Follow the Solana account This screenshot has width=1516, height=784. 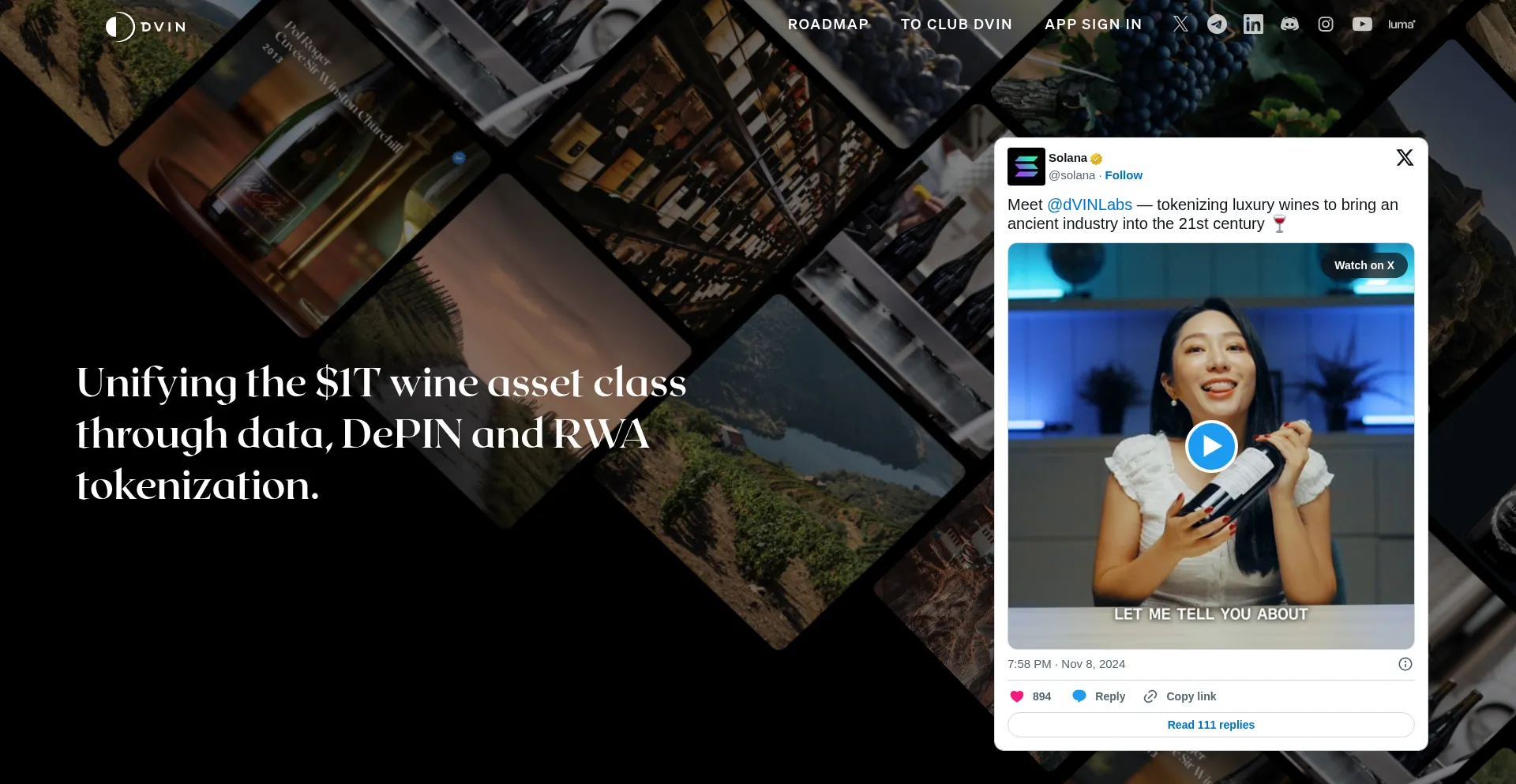[x=1124, y=175]
